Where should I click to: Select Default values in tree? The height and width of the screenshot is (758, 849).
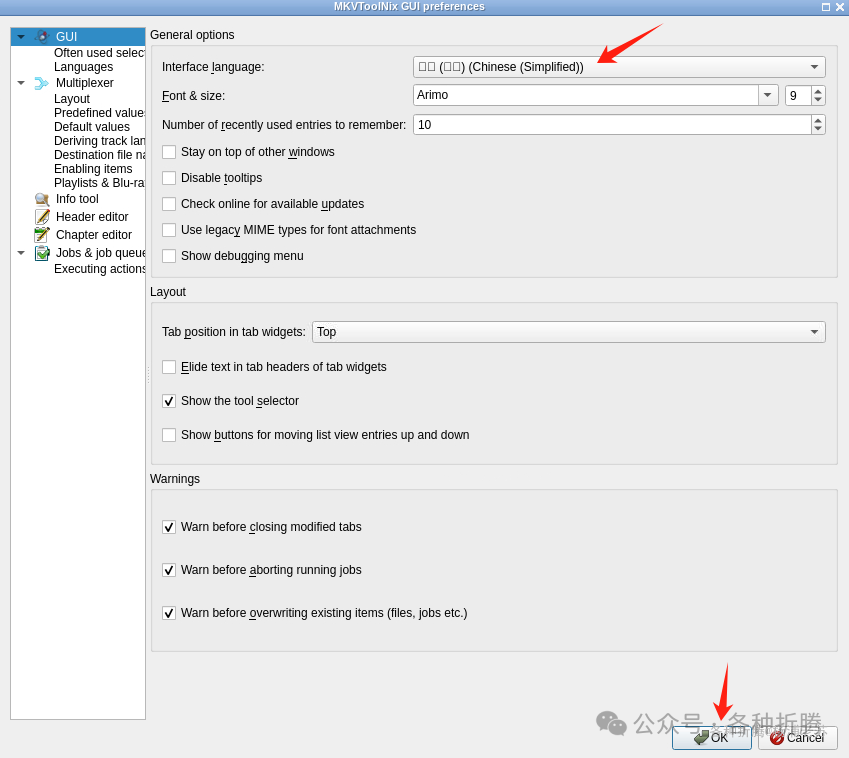point(92,127)
